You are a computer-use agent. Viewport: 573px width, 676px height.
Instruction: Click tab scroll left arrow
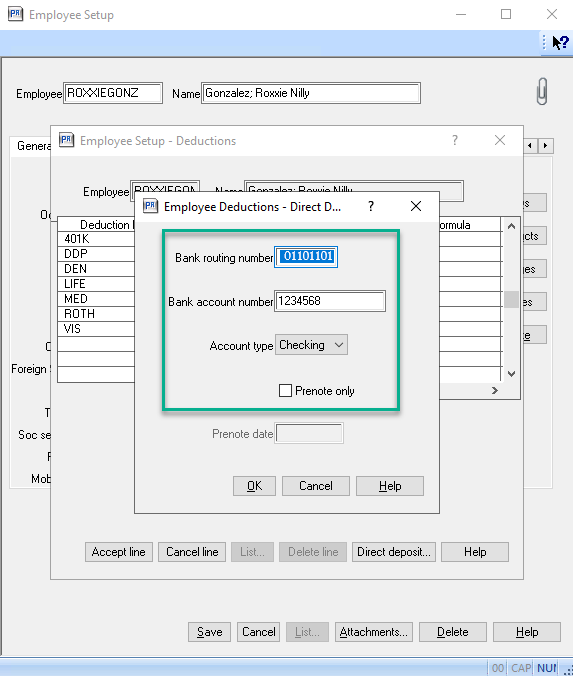point(530,146)
